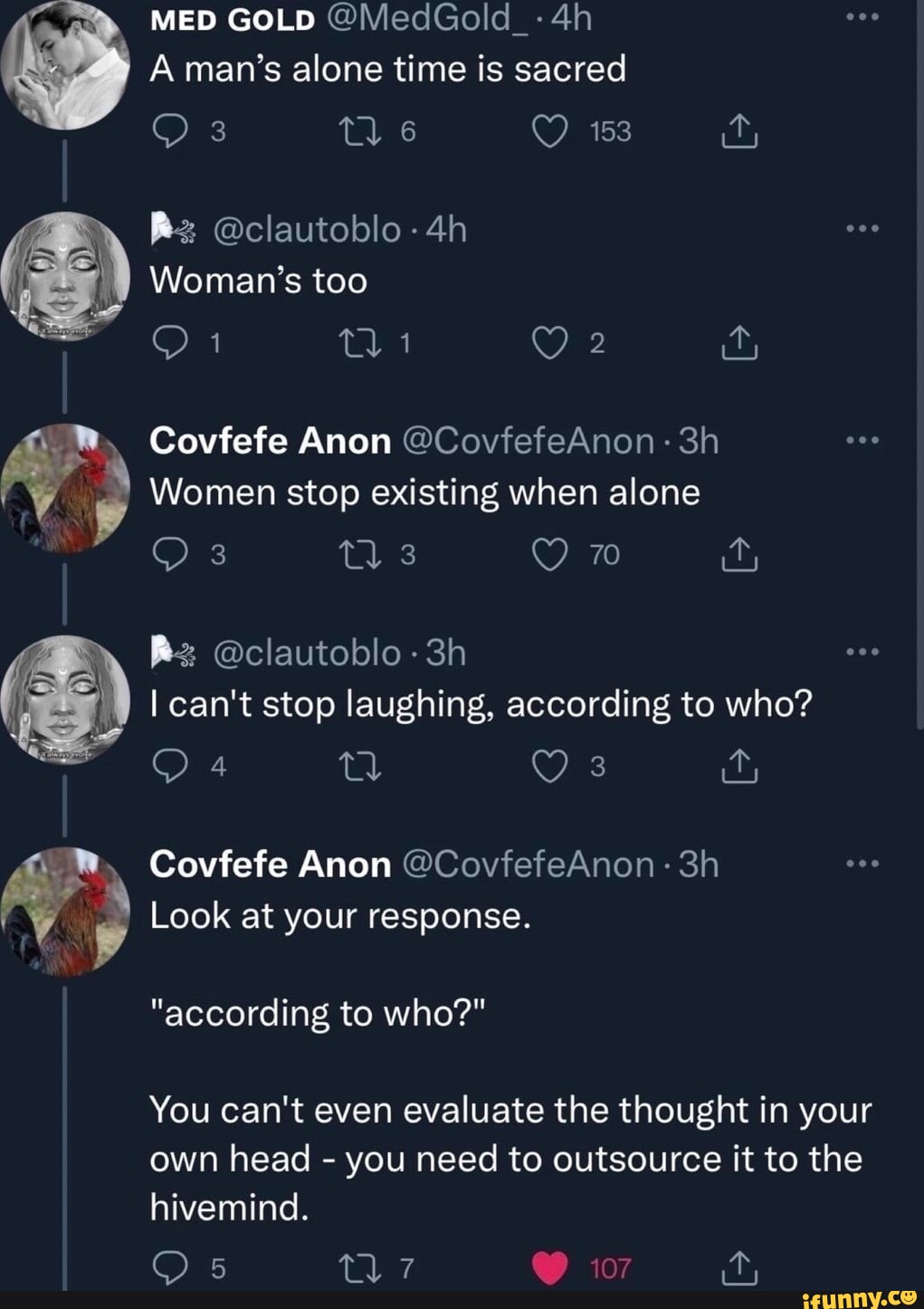Open more options on "Woman's too" tweet

pyautogui.click(x=862, y=230)
